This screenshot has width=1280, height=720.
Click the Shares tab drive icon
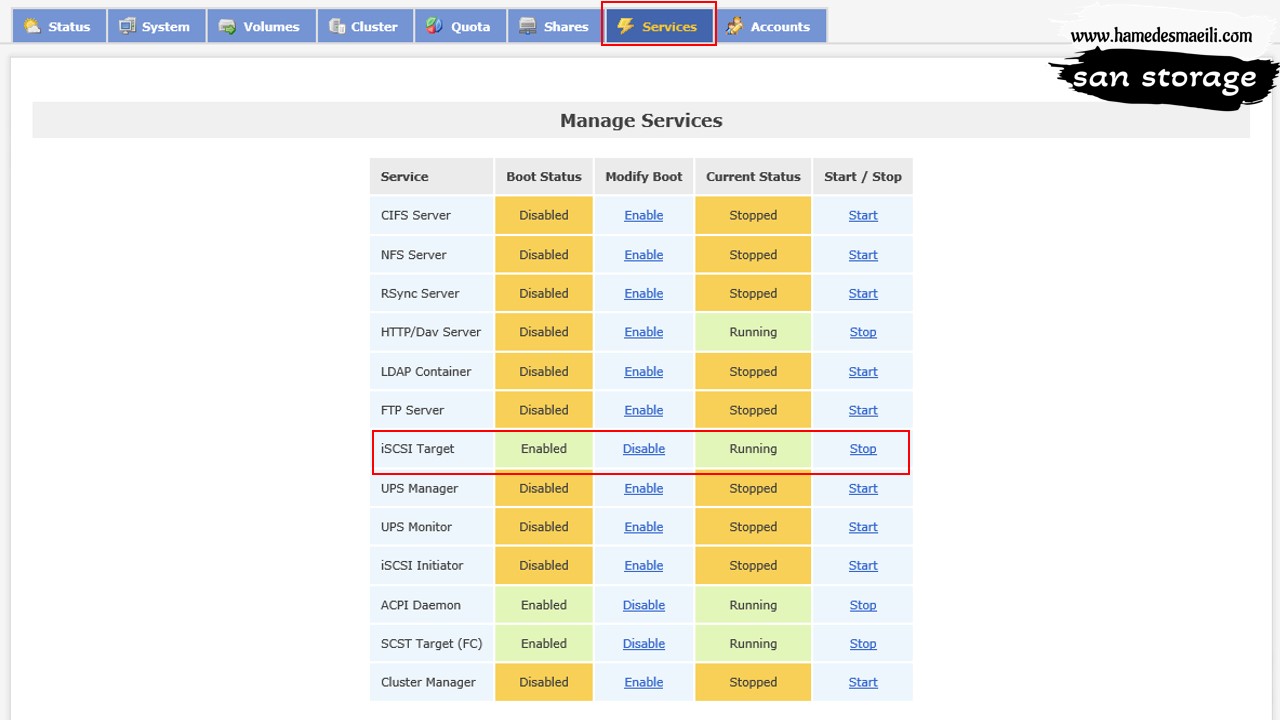[x=527, y=26]
